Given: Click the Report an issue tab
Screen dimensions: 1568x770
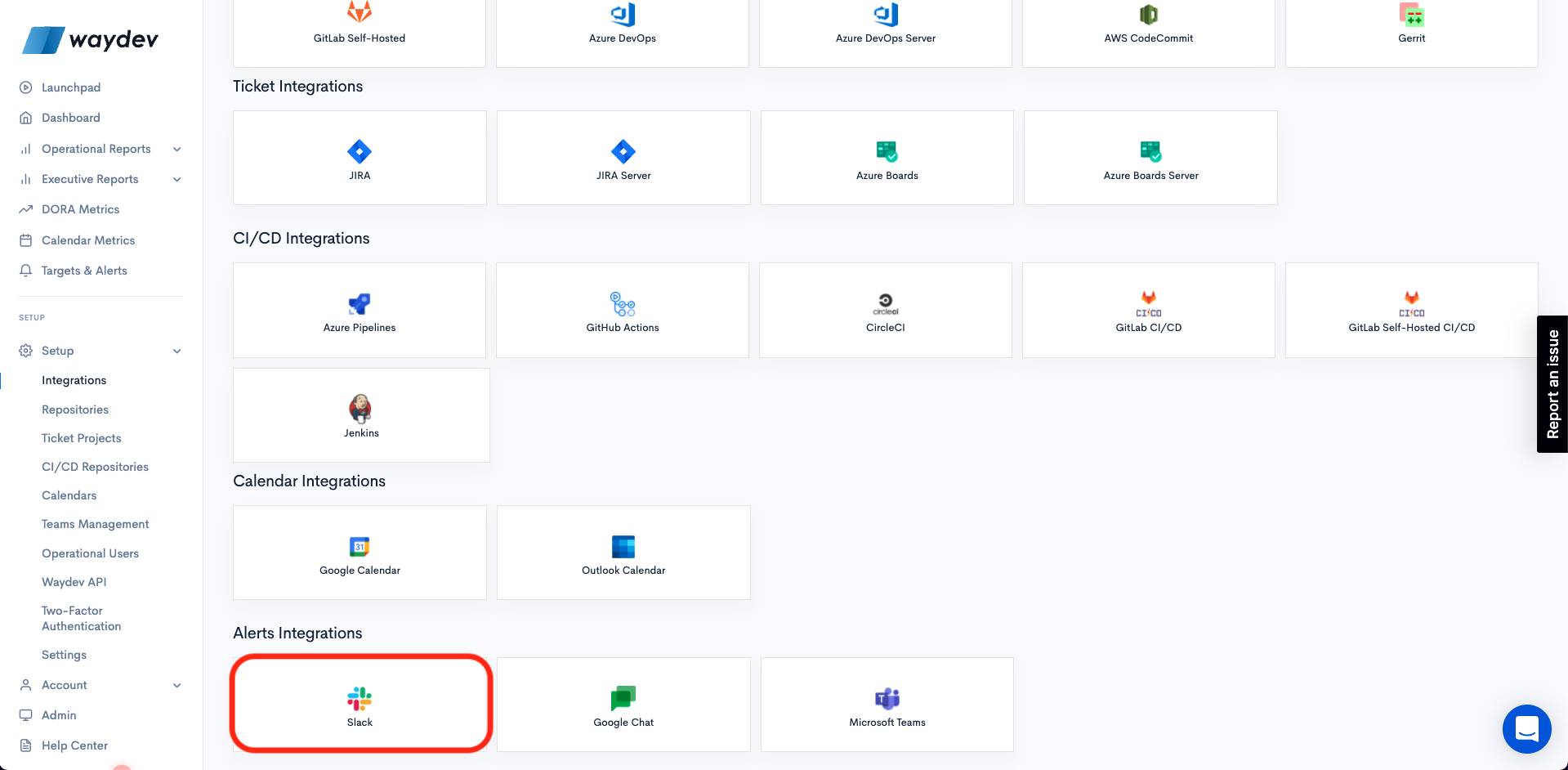Looking at the screenshot, I should (x=1552, y=384).
